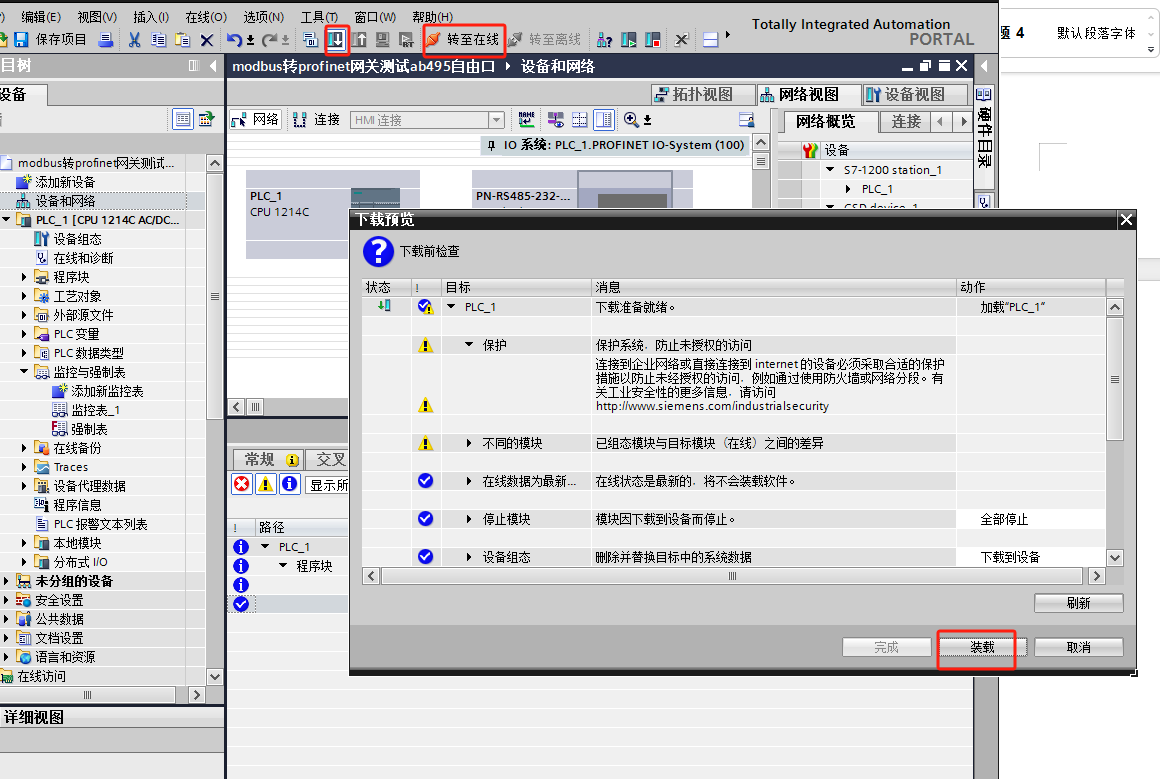Screen dimensions: 1160x779
Task: Click the 刷新 refresh button
Action: coord(1079,603)
